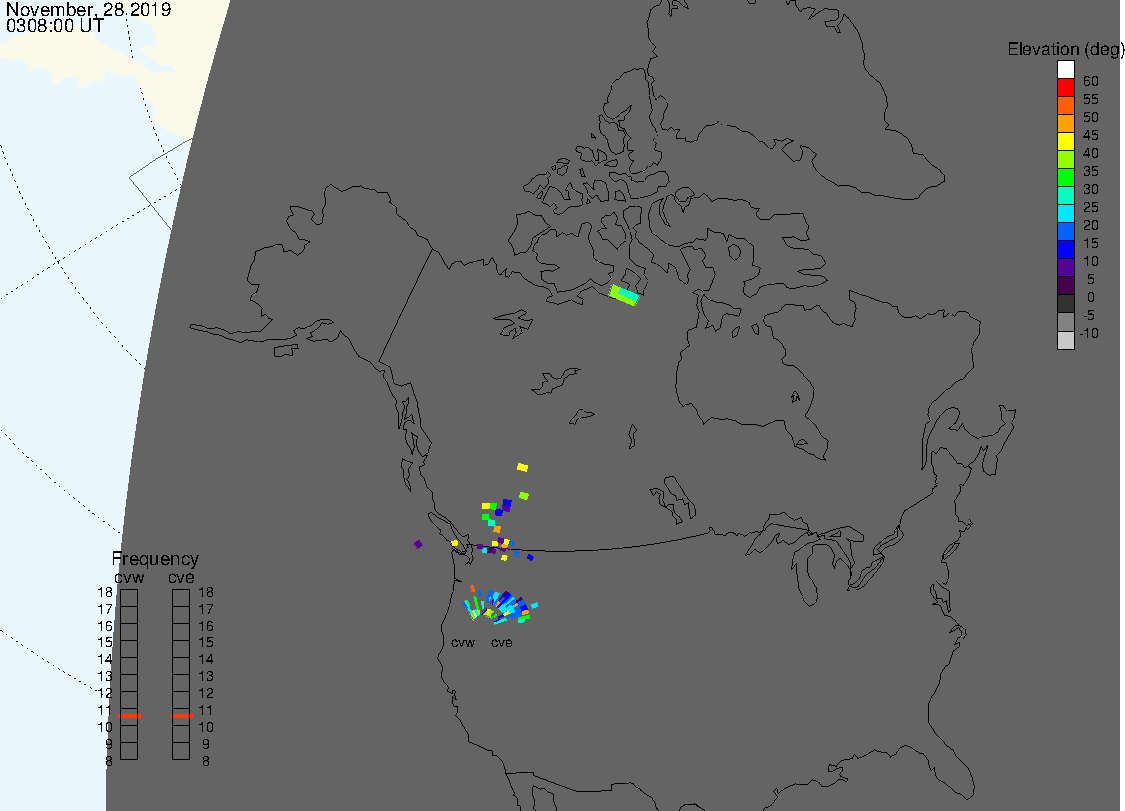Click the white swatch above 60 degrees

coord(1065,70)
